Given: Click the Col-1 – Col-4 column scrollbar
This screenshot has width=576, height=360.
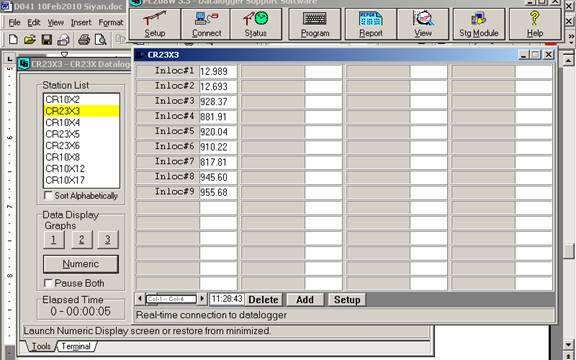Looking at the screenshot, I should [171, 299].
